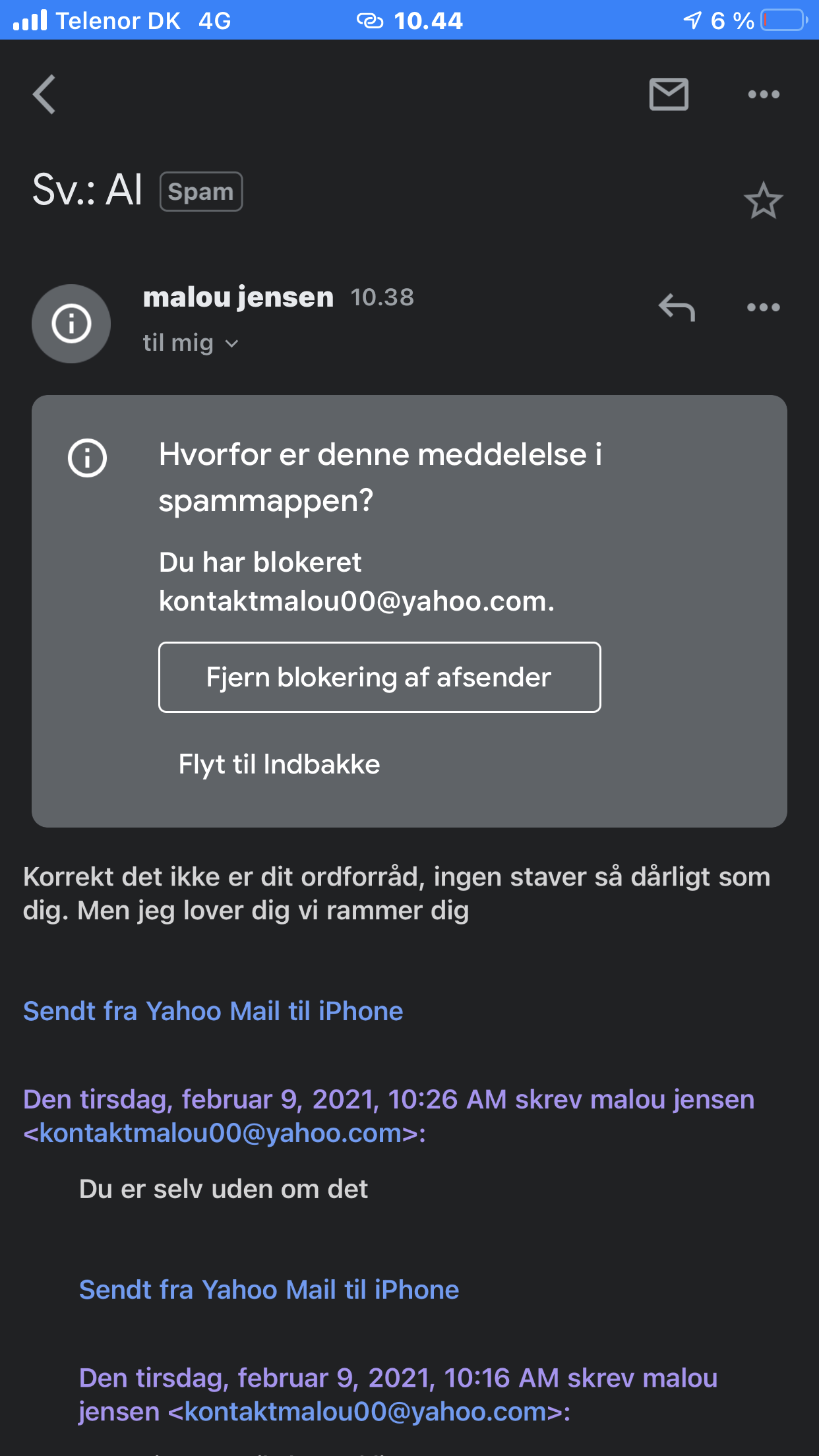The width and height of the screenshot is (819, 1456).
Task: Tap 'Flyt til Indbakke'
Action: coord(279,764)
